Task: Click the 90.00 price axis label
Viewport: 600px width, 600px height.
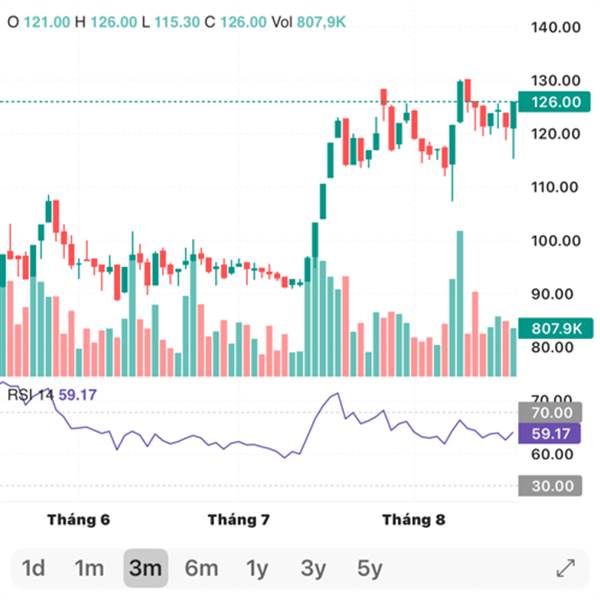Action: [552, 294]
